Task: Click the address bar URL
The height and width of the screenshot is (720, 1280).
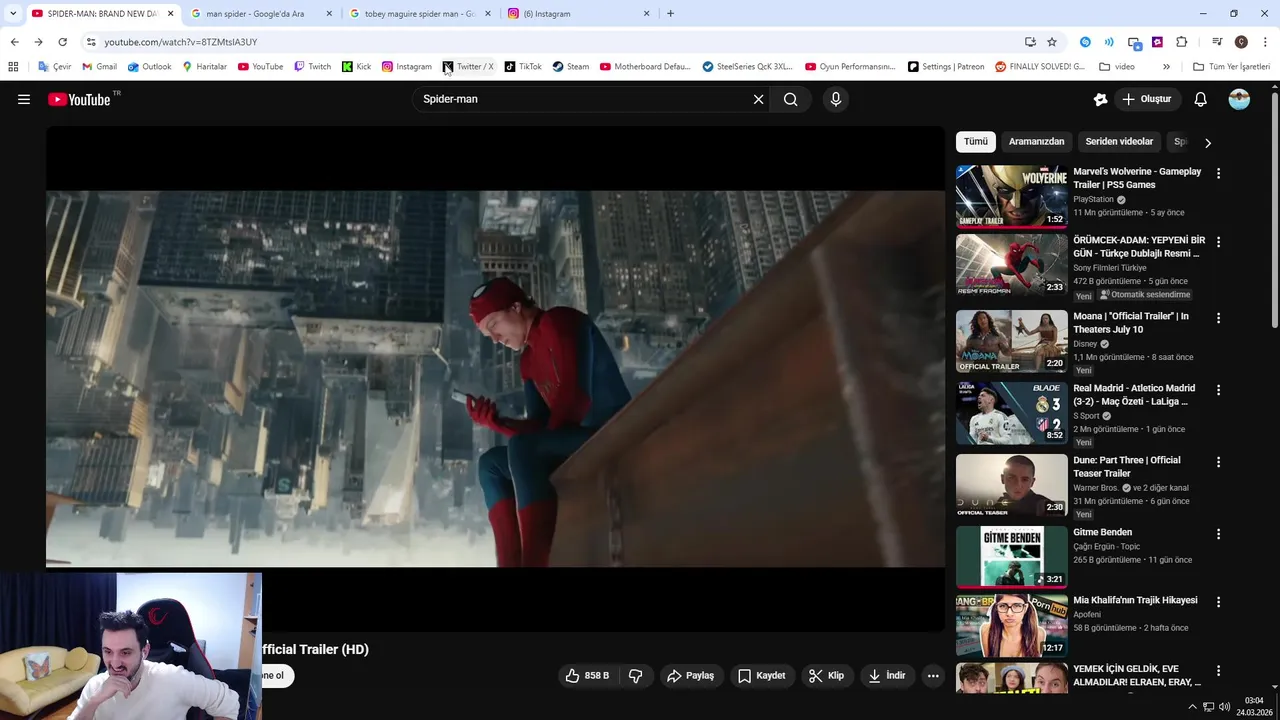Action: tap(181, 42)
